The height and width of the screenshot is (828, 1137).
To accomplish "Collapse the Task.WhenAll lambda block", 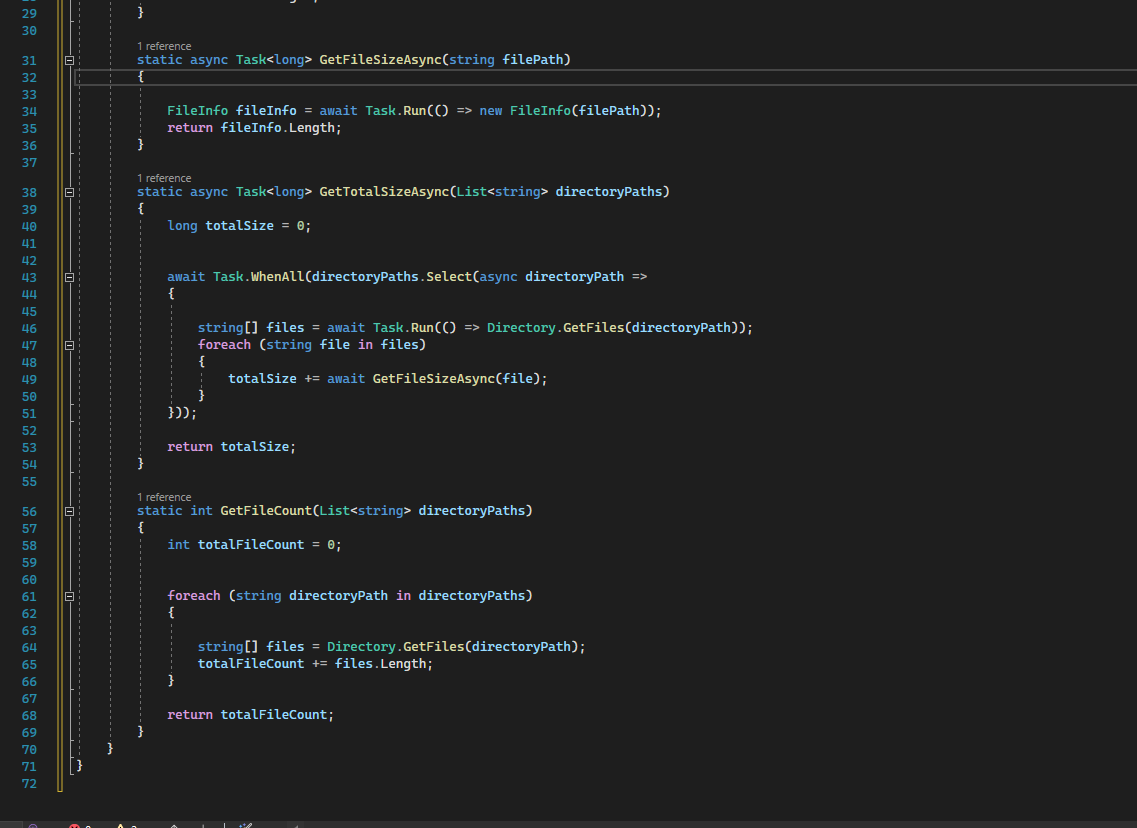I will coord(70,277).
